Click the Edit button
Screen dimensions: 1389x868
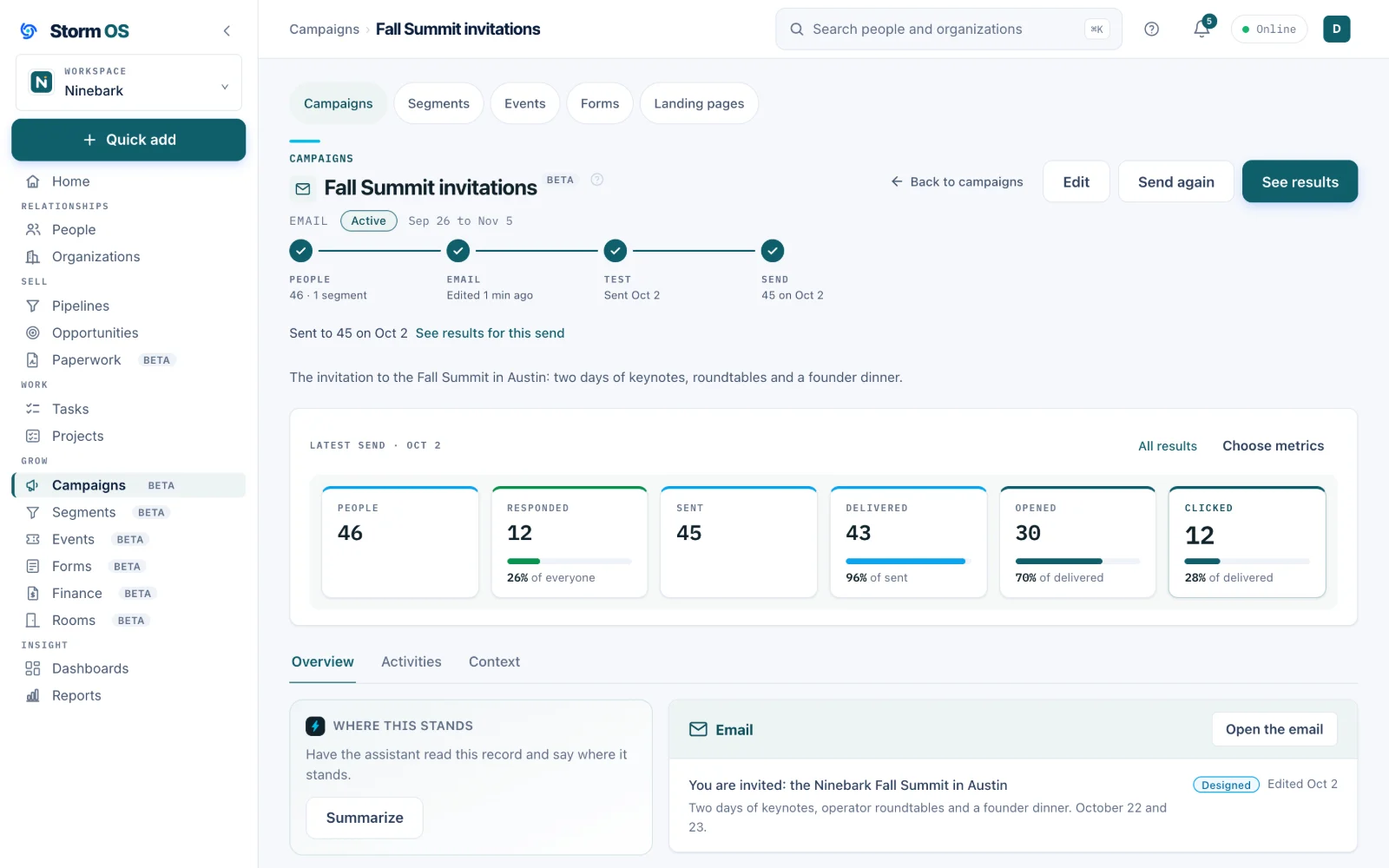pyautogui.click(x=1076, y=182)
